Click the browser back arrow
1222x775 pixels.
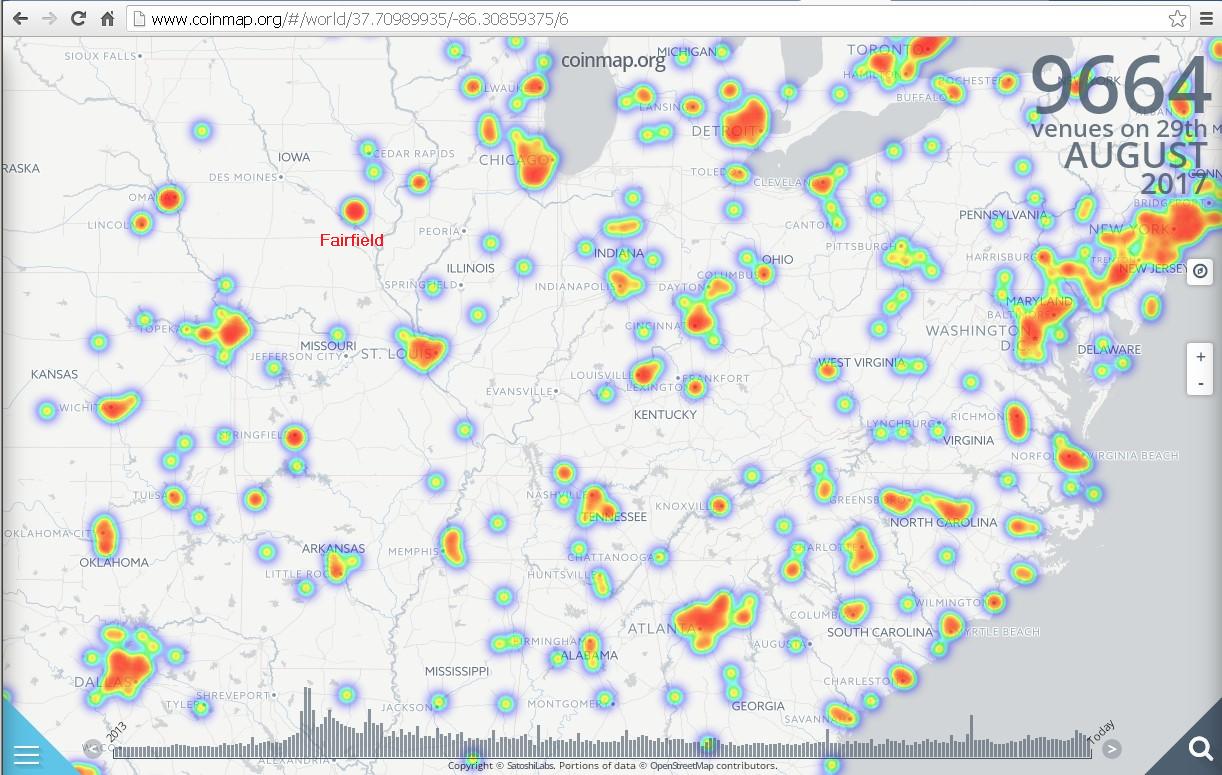point(20,19)
